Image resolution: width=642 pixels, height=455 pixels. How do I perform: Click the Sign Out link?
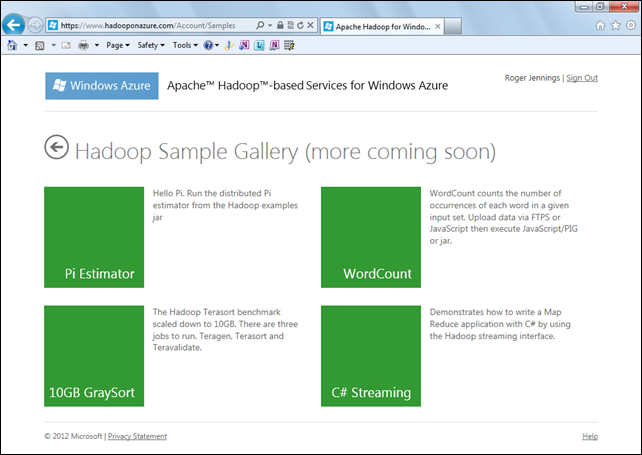(582, 78)
